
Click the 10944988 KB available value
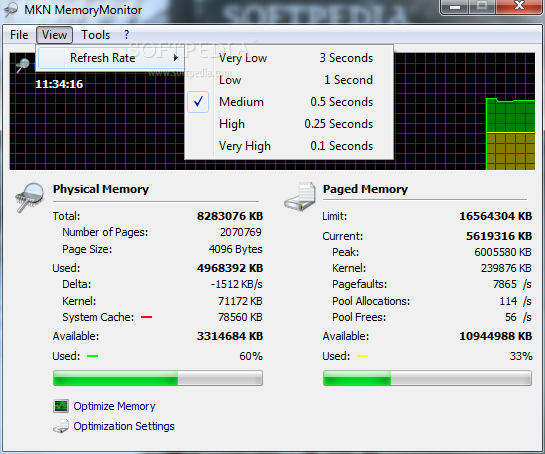[x=495, y=336]
